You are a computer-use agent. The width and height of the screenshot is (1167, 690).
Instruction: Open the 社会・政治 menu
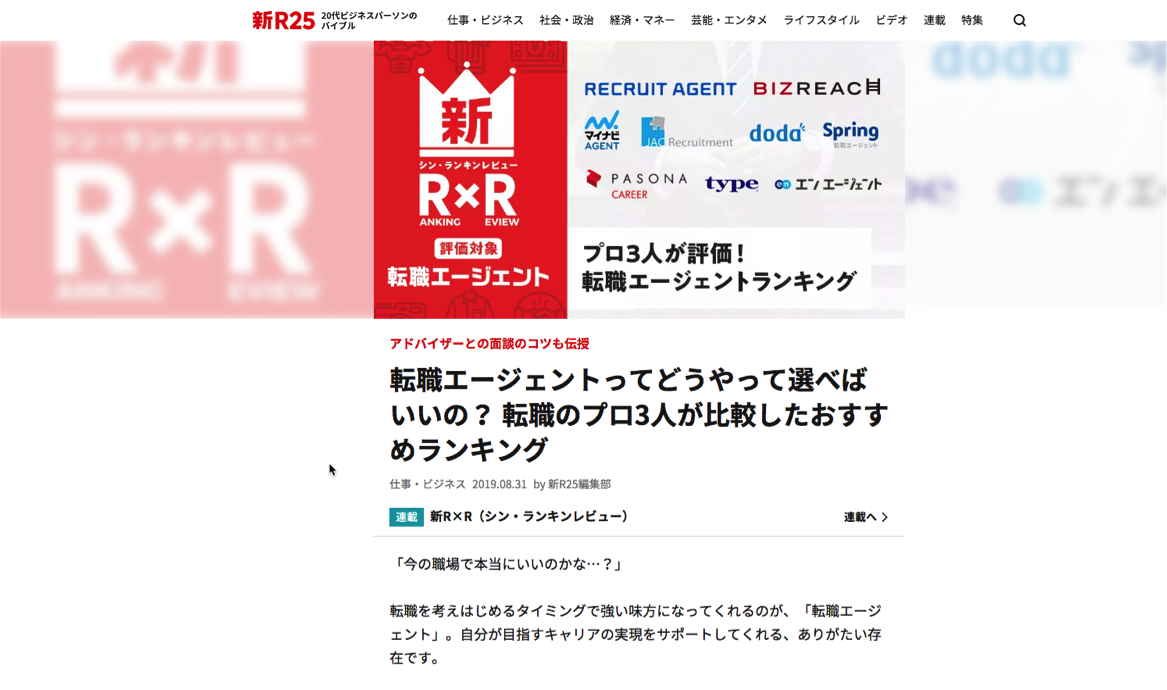tap(566, 20)
